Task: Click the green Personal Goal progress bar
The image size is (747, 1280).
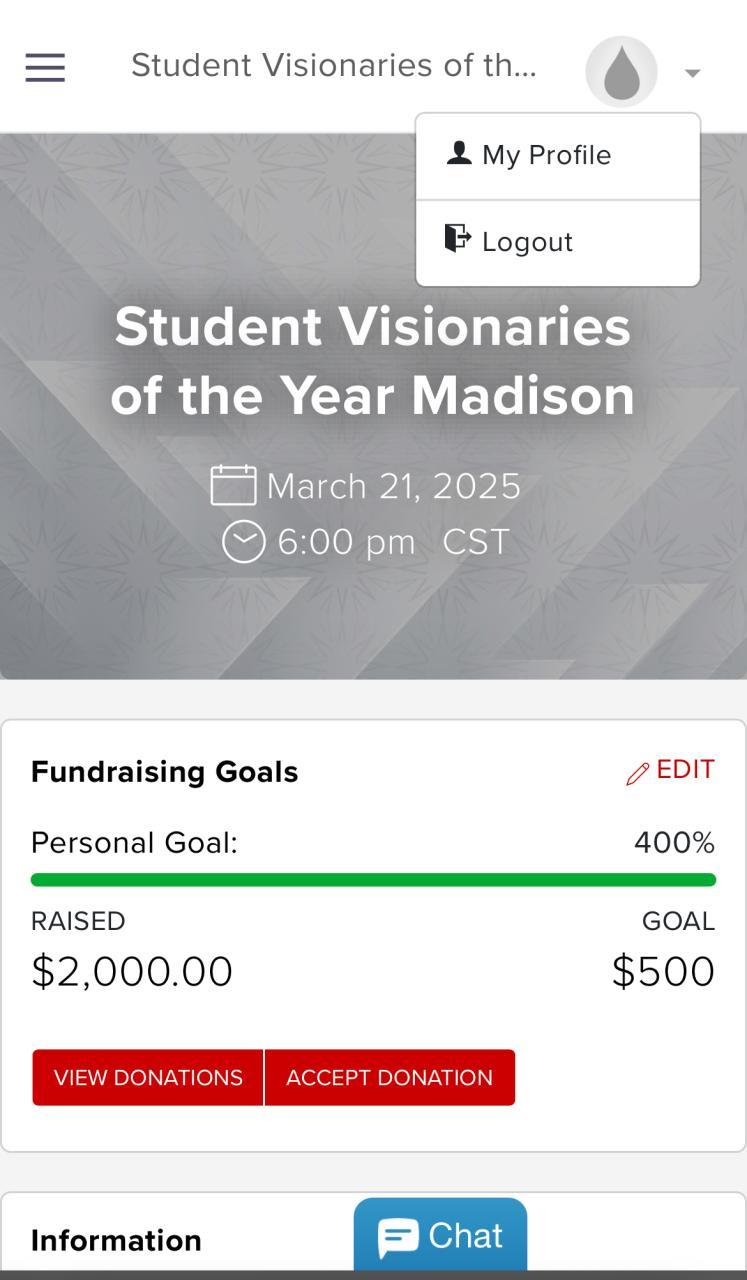Action: (x=373, y=880)
